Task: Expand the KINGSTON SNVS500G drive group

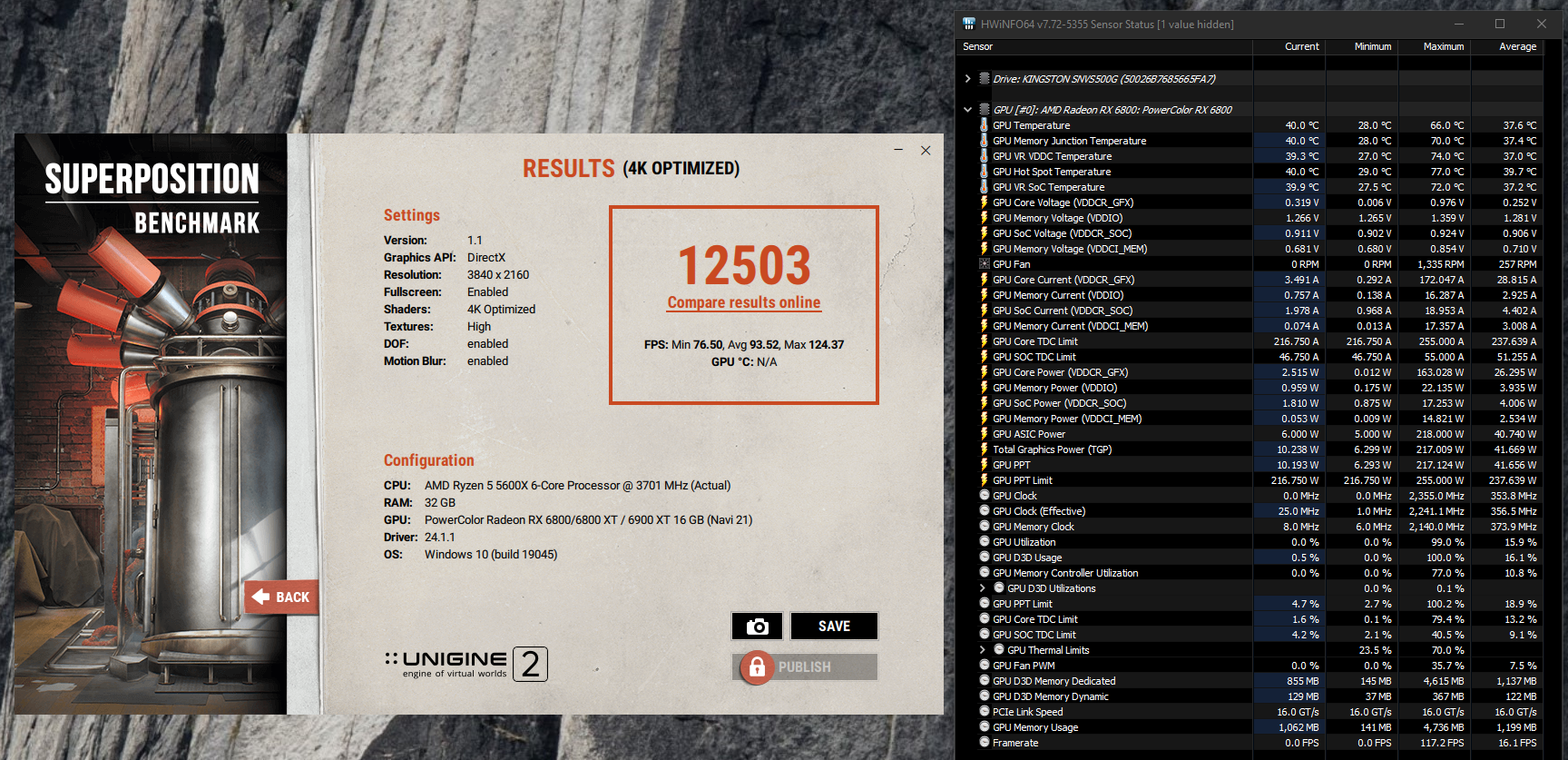Action: (x=967, y=79)
